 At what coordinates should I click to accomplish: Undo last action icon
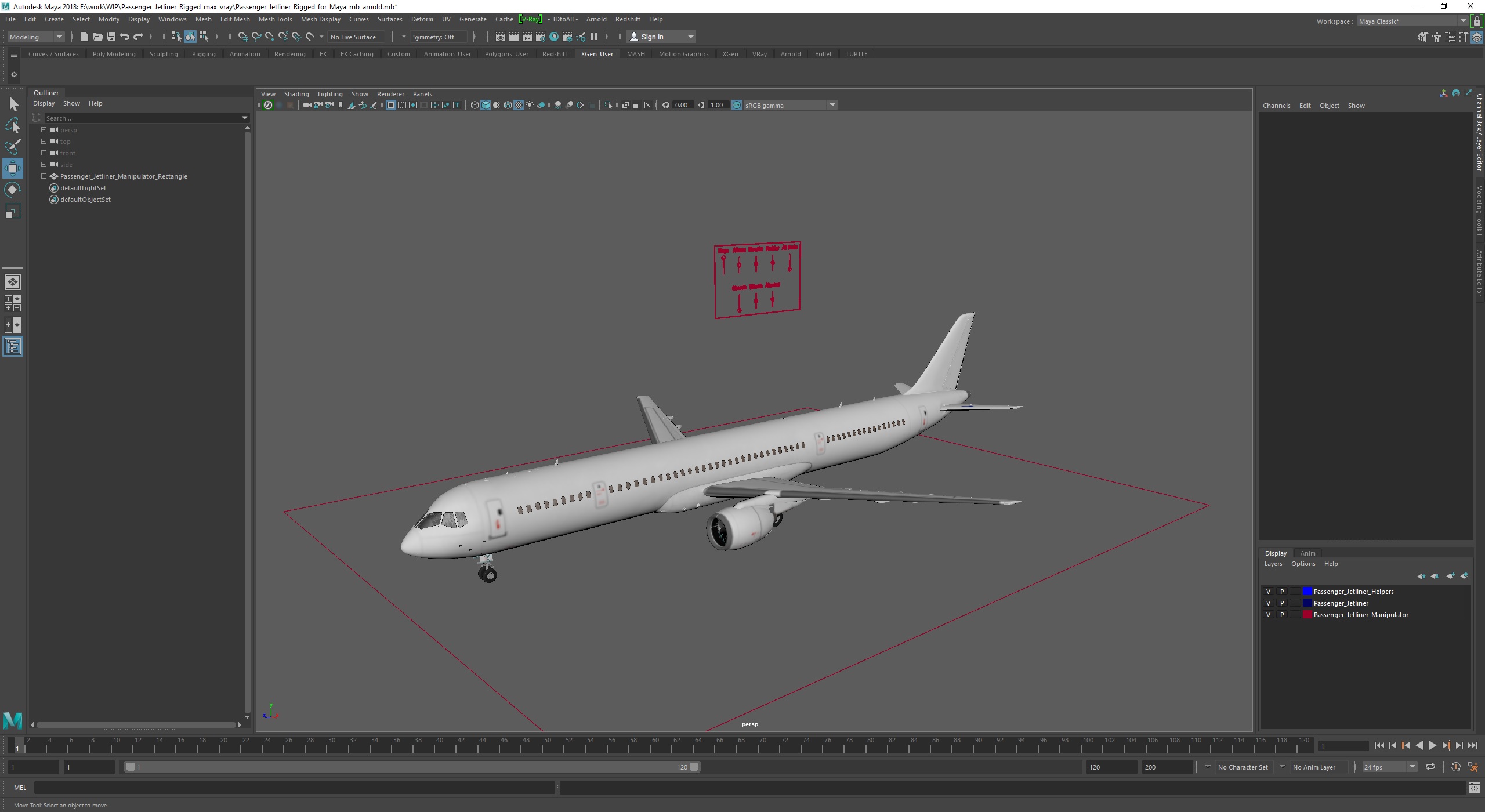pyautogui.click(x=124, y=37)
